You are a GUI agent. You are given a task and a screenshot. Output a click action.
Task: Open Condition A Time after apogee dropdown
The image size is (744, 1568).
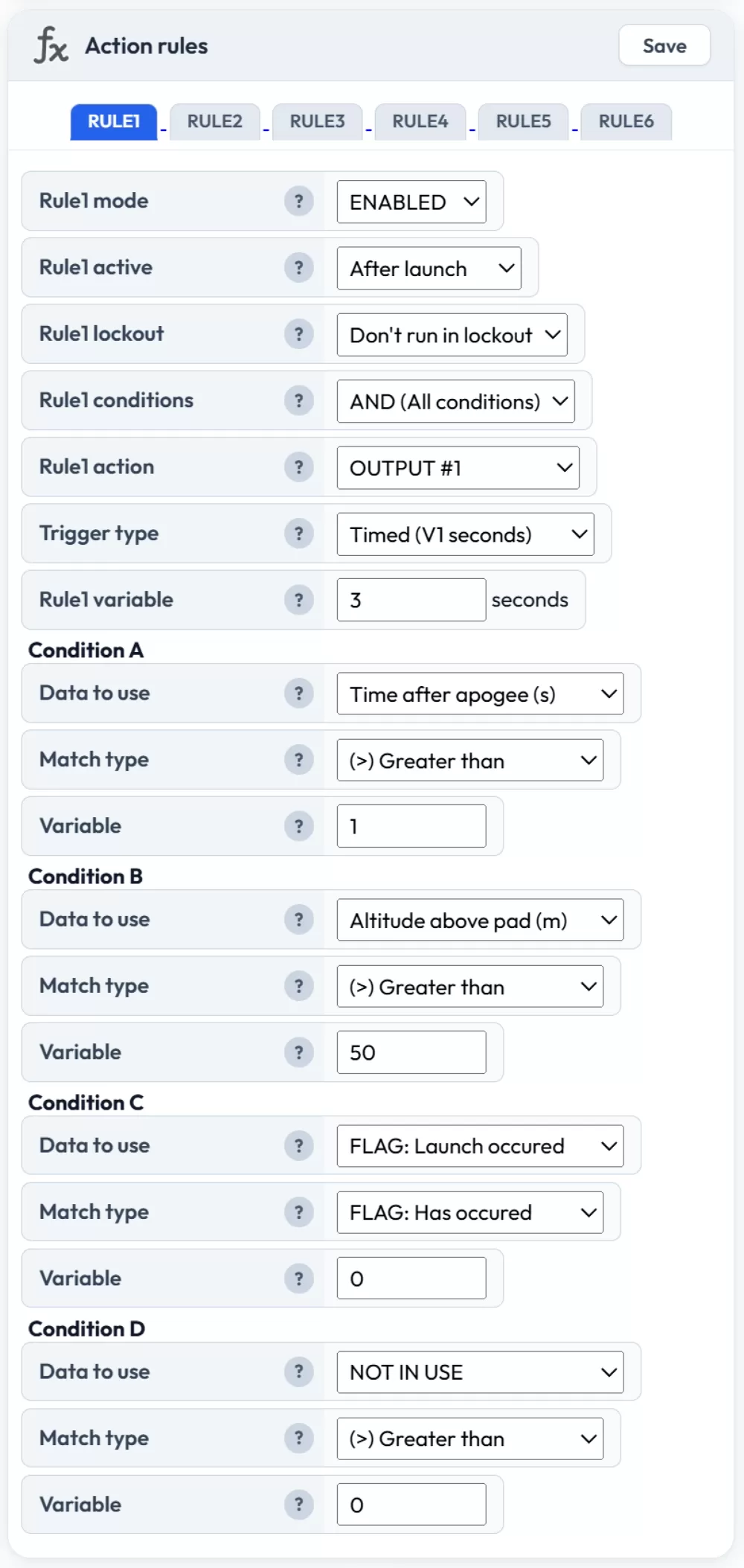point(480,694)
